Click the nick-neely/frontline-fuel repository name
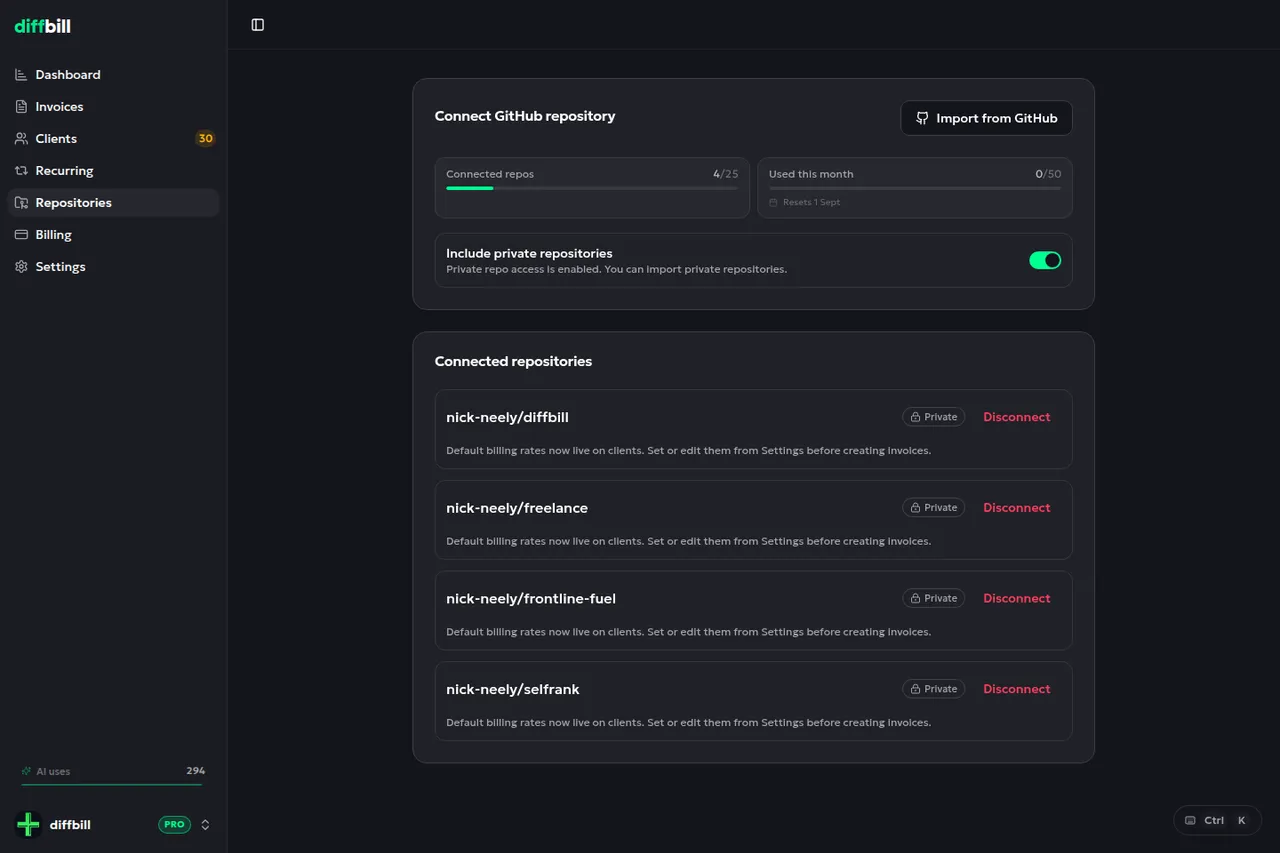 pos(531,598)
